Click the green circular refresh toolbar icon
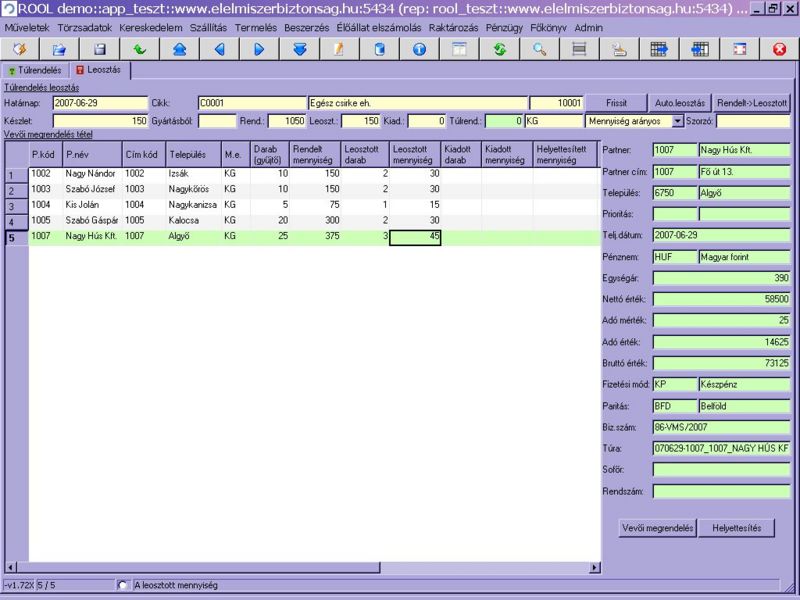This screenshot has width=800, height=600. (x=499, y=48)
